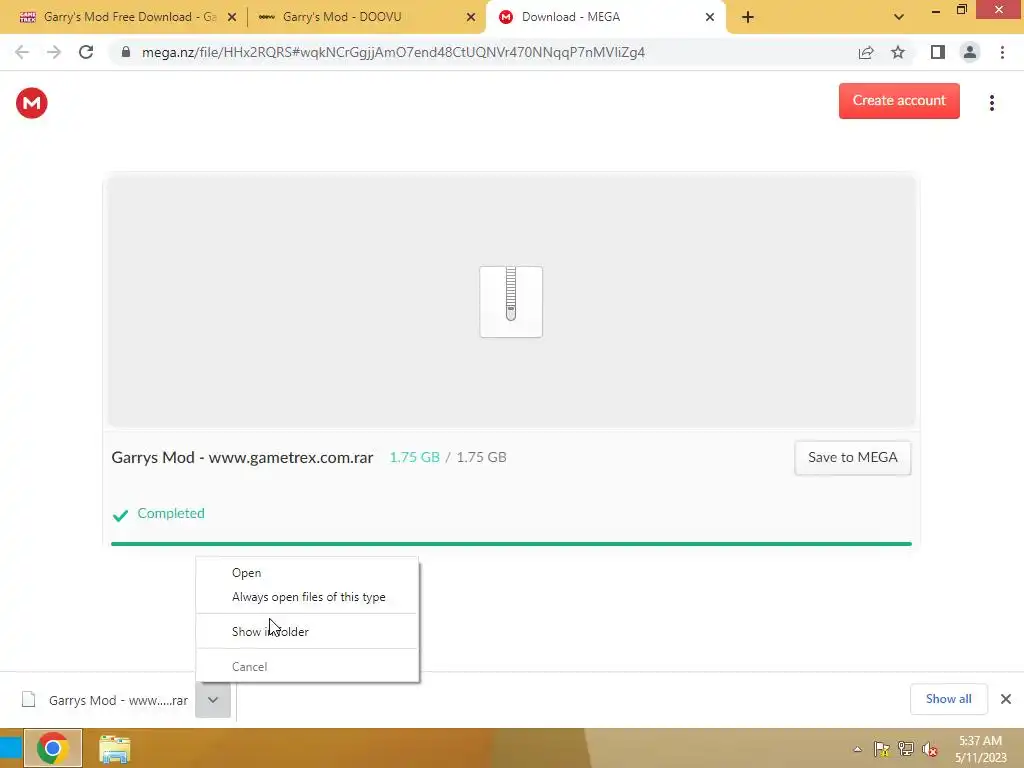Click file name Garrys Mod - www.gametrex.com.rar

(242, 457)
